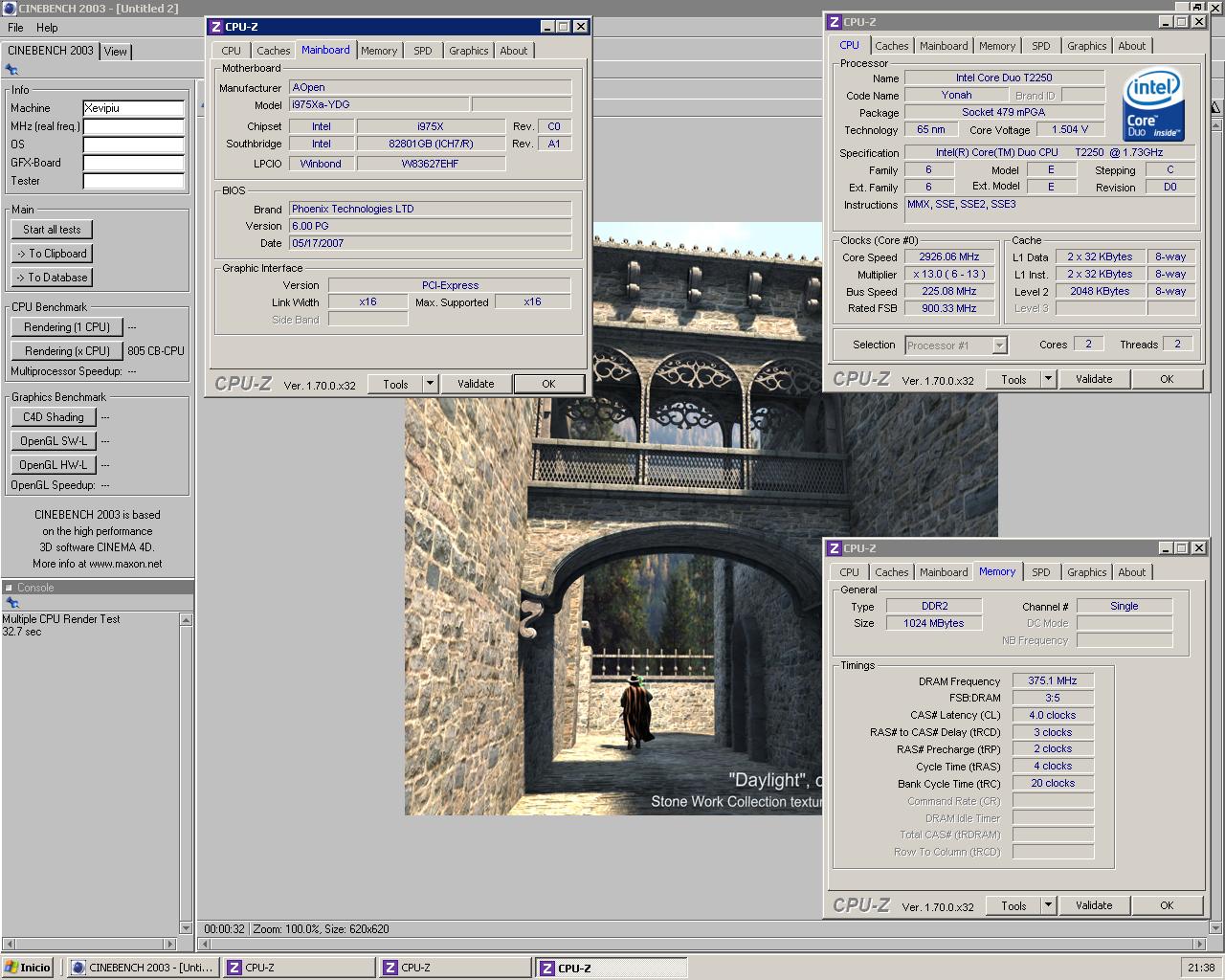This screenshot has width=1225, height=980.
Task: Open the Graphics tab in the Memory window
Action: click(x=1087, y=572)
